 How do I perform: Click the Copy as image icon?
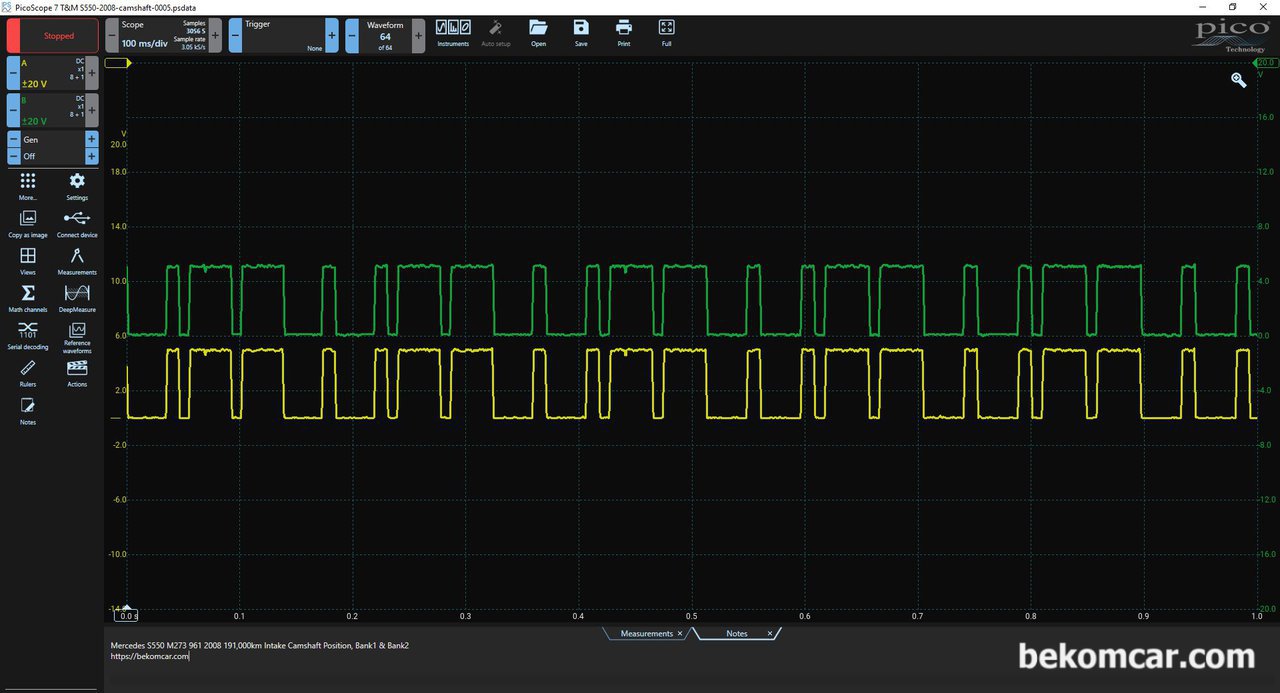(28, 222)
